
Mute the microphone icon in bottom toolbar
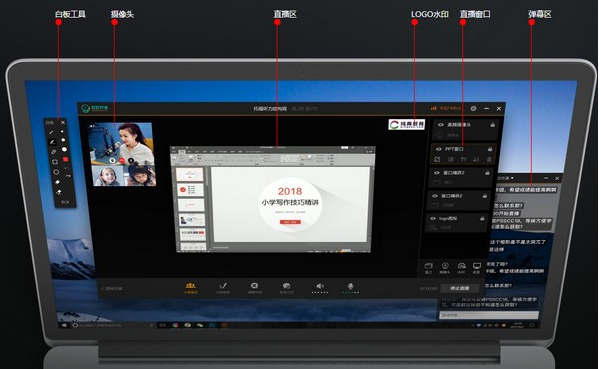[x=350, y=286]
